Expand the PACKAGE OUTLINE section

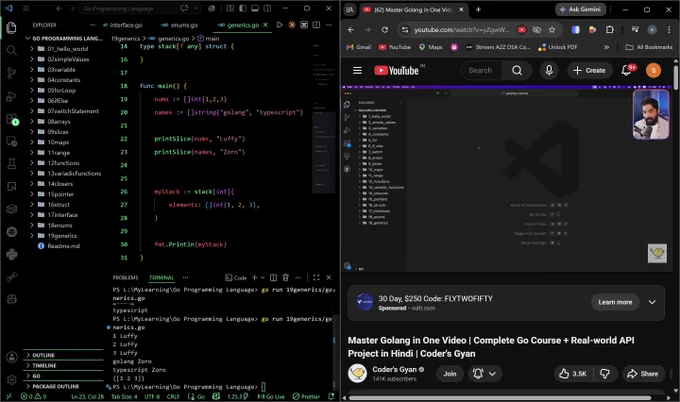[63, 386]
